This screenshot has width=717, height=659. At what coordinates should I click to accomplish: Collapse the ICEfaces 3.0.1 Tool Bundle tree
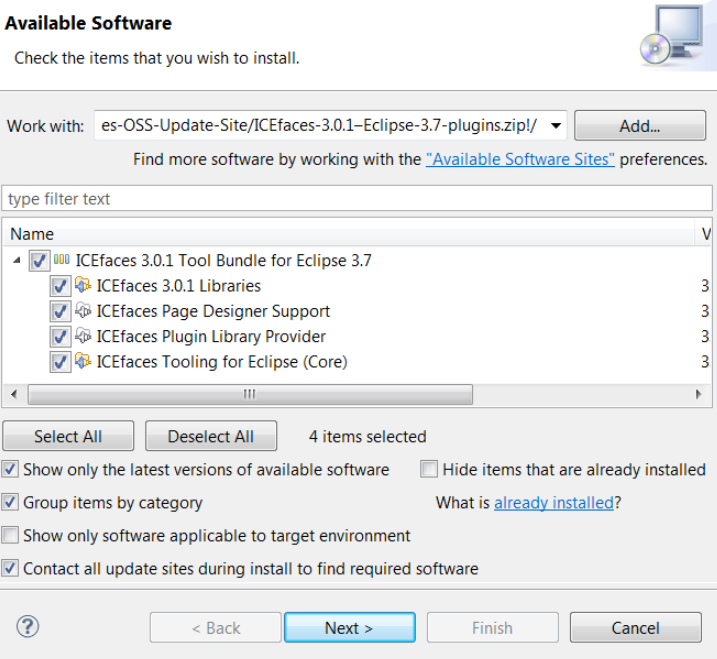coord(17,261)
